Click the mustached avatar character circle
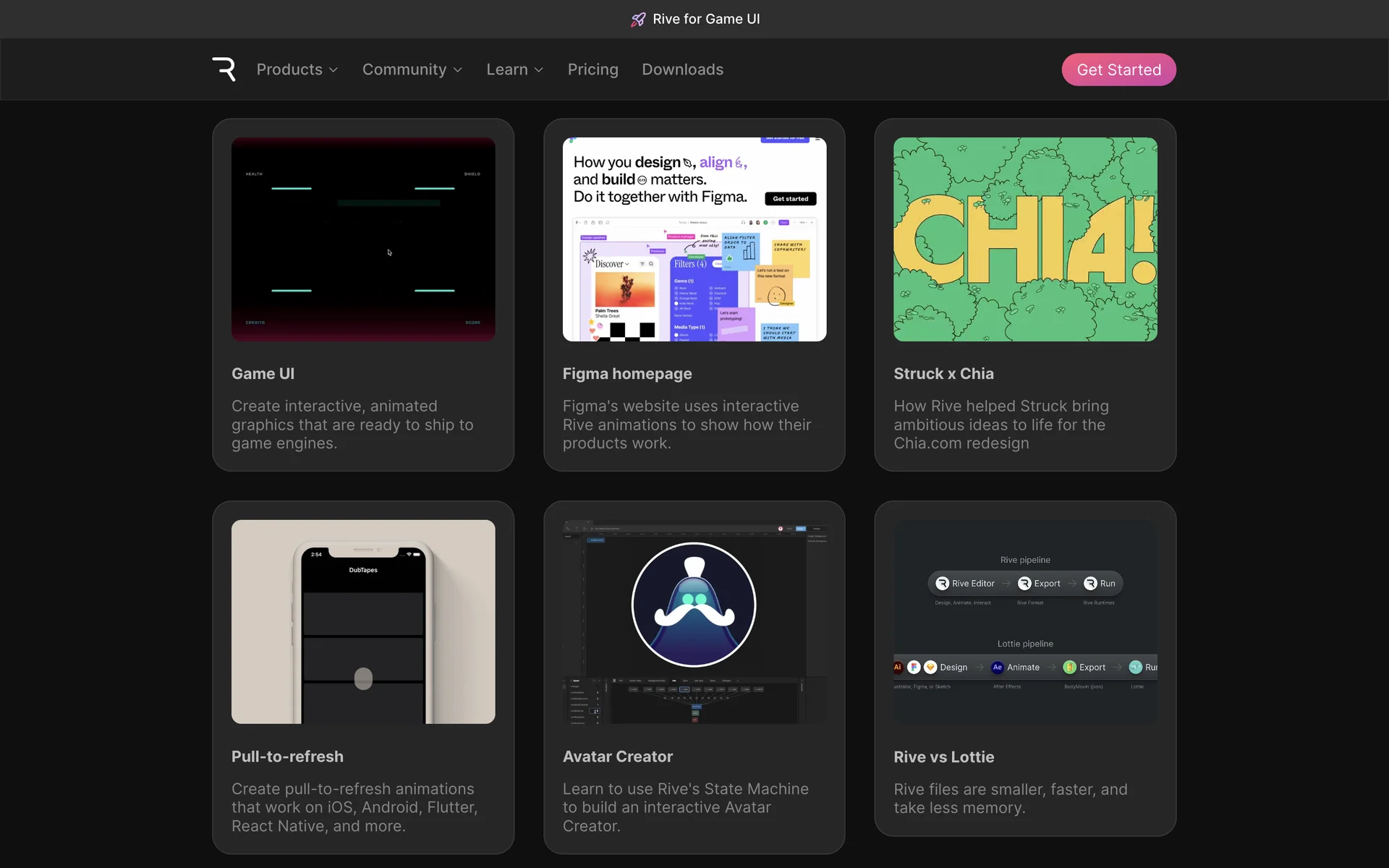The height and width of the screenshot is (868, 1389). (x=694, y=605)
